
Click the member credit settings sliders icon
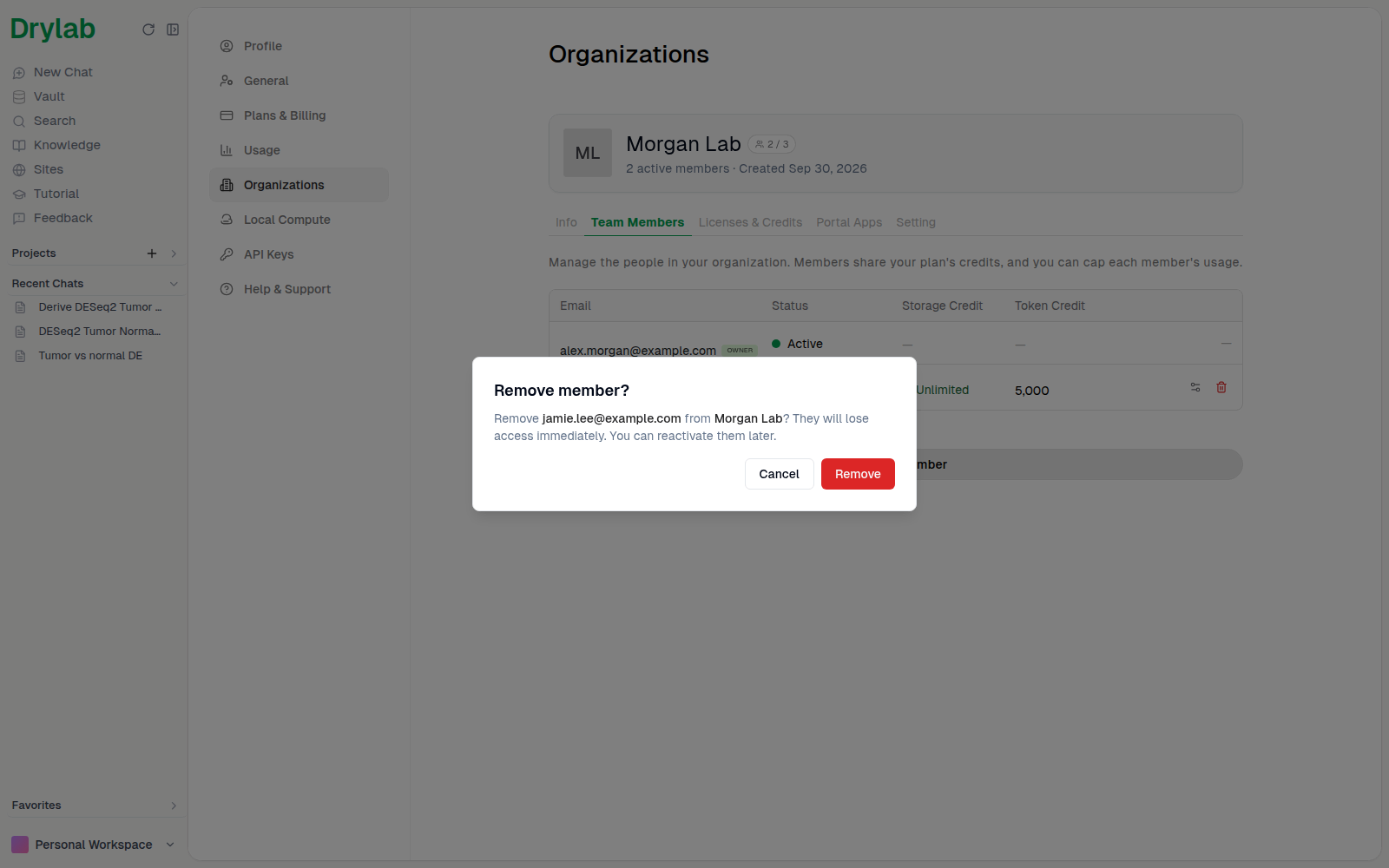tap(1195, 387)
